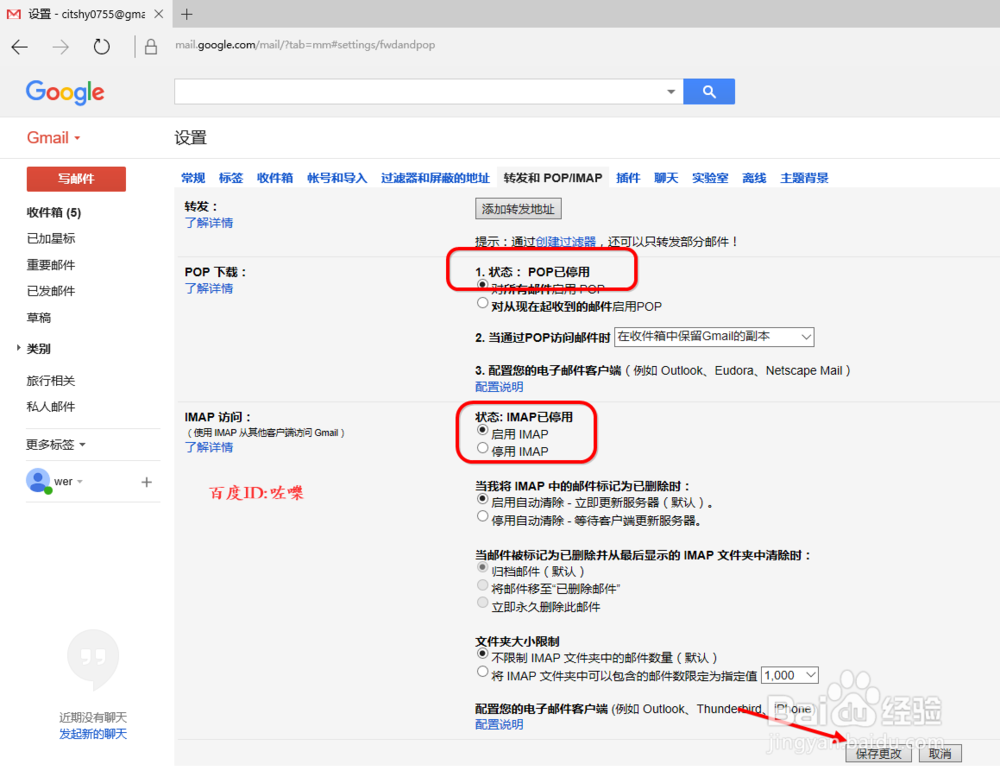Open 重要邮件 important folder
The image size is (1000, 777).
click(x=50, y=265)
